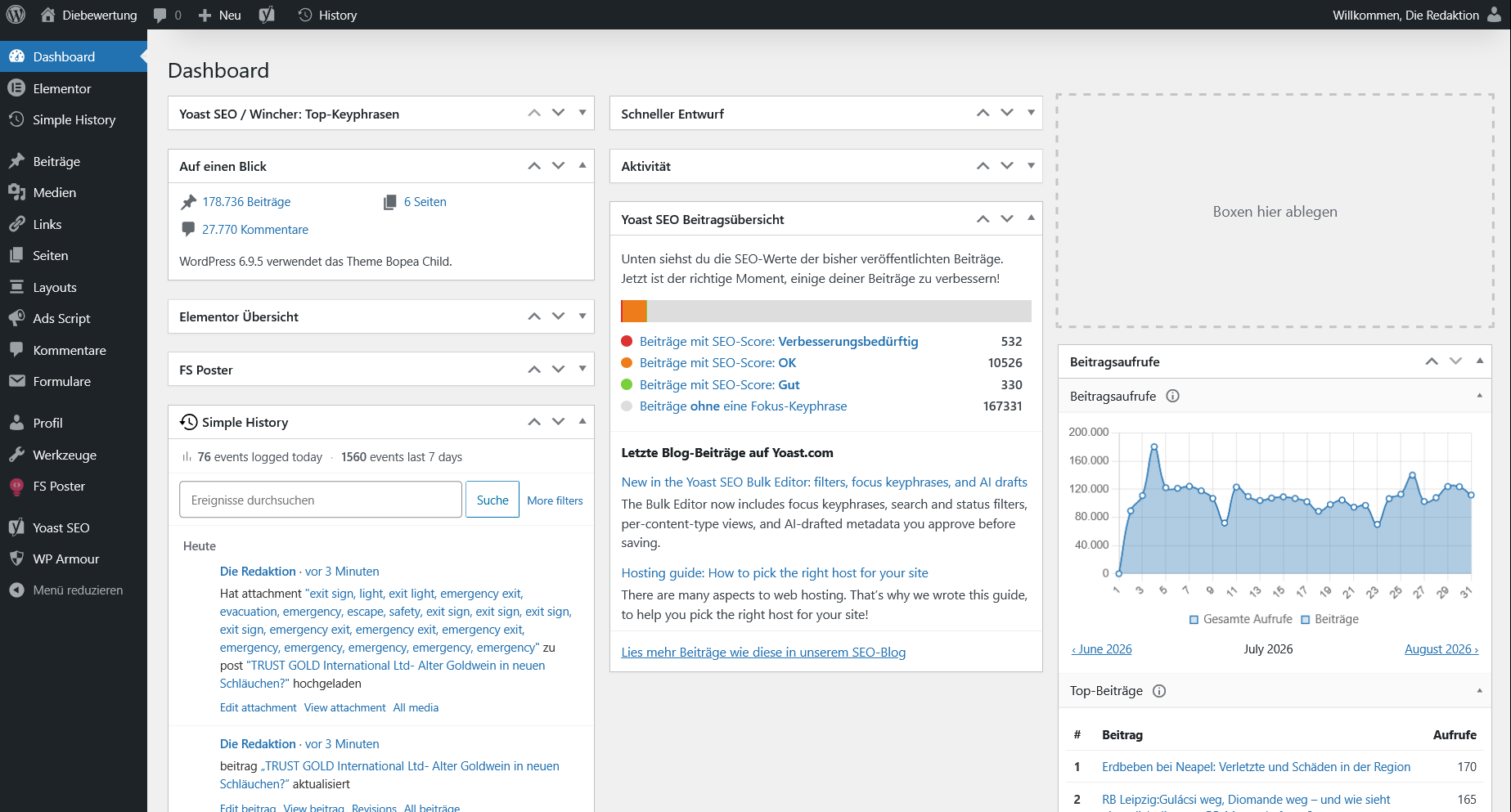The image size is (1511, 812).
Task: Open Neu in the admin bar
Action: pyautogui.click(x=219, y=15)
